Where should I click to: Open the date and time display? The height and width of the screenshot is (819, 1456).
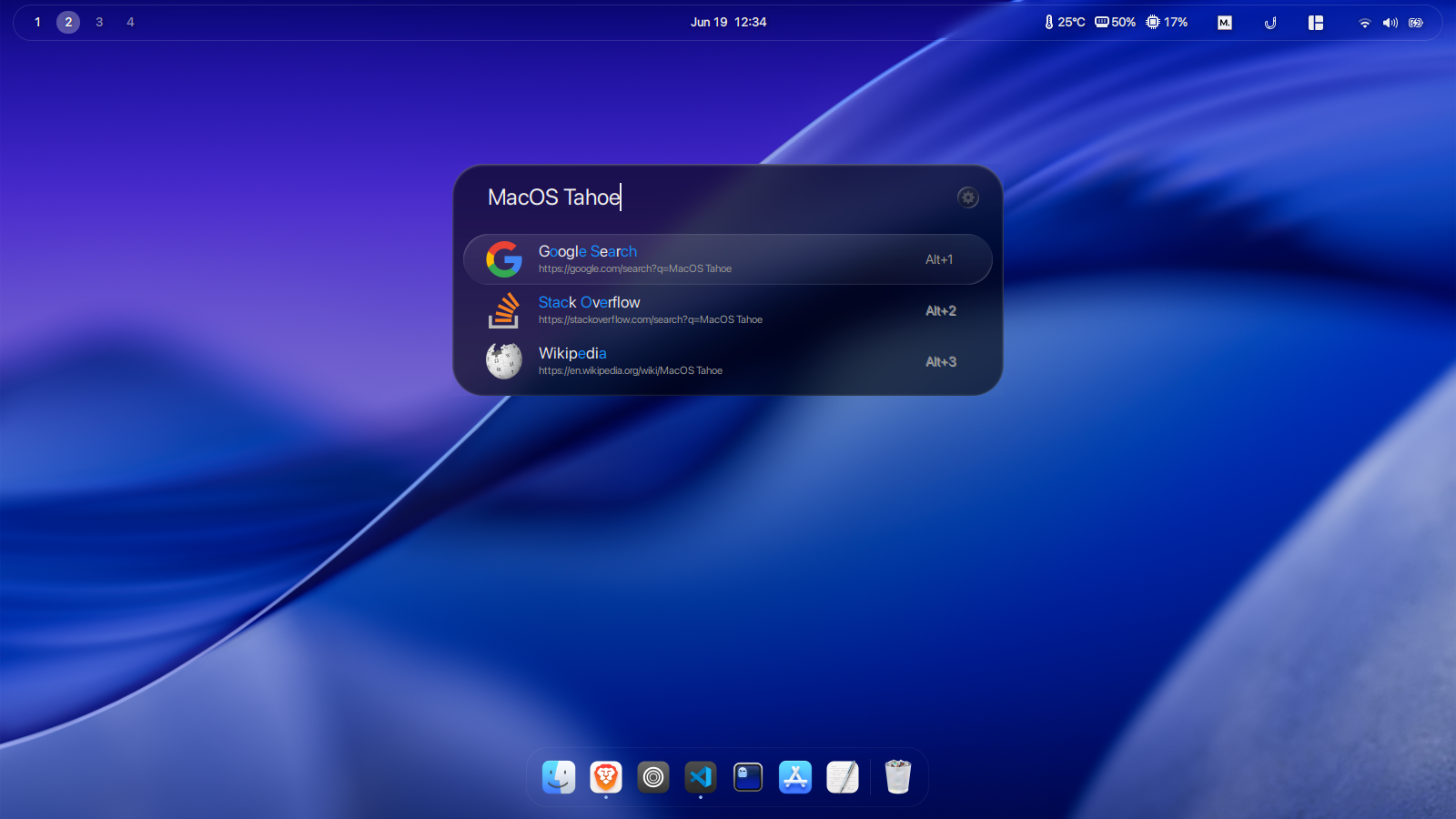pyautogui.click(x=728, y=22)
